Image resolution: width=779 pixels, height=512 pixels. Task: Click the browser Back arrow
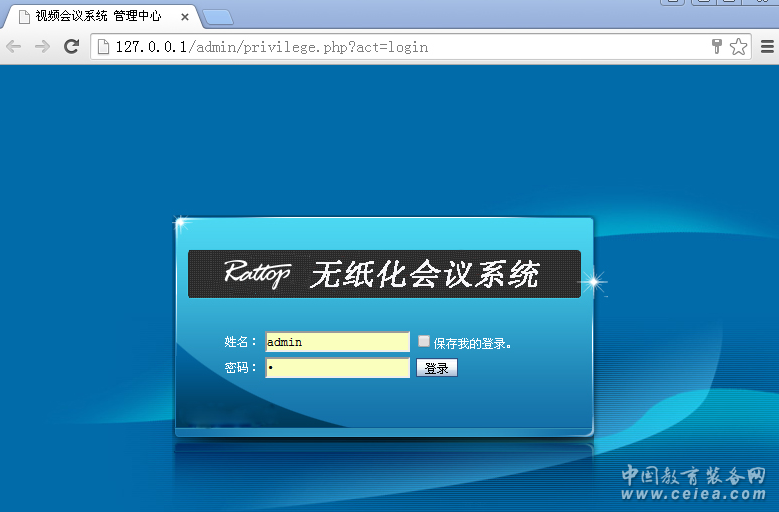(14, 46)
